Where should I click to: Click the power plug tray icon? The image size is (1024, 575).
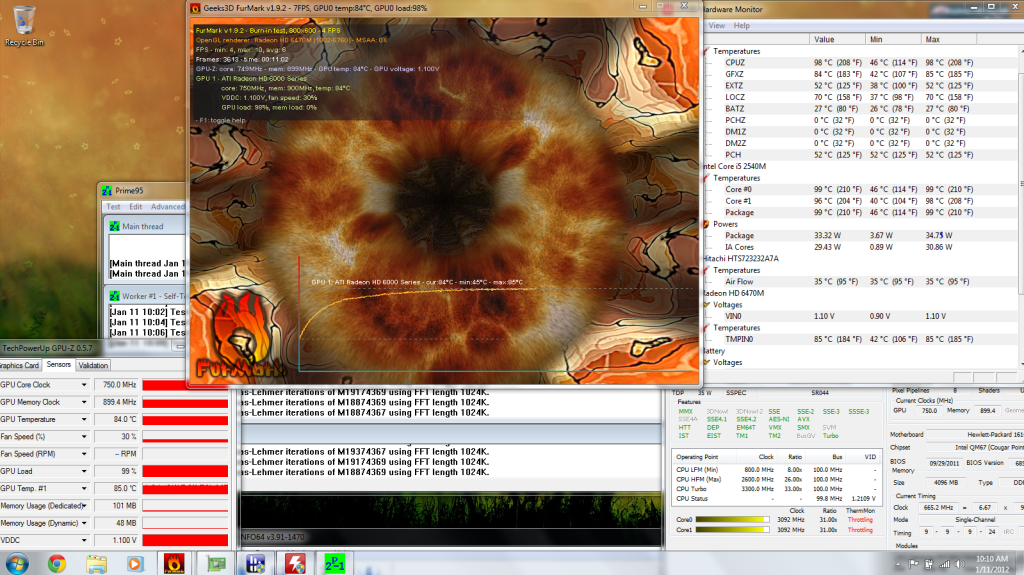click(x=929, y=564)
